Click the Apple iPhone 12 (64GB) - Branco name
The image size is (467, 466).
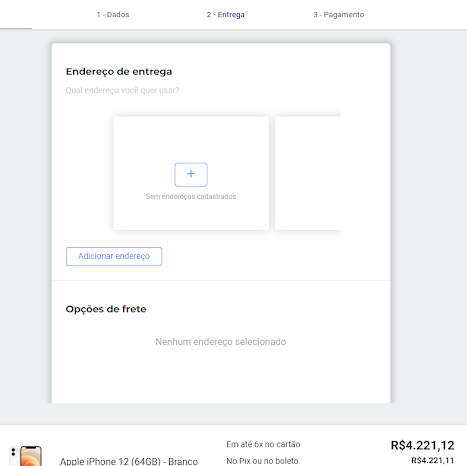[129, 461]
